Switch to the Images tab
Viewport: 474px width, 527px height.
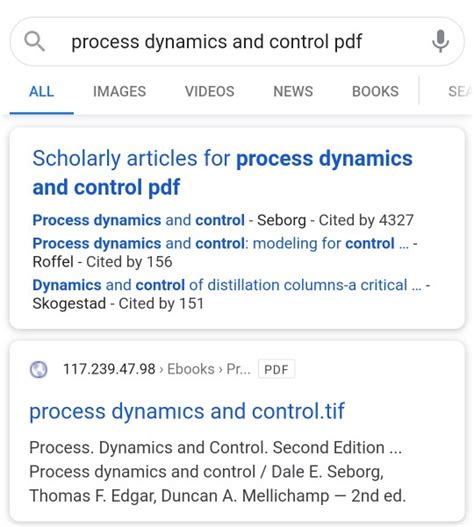coord(119,91)
